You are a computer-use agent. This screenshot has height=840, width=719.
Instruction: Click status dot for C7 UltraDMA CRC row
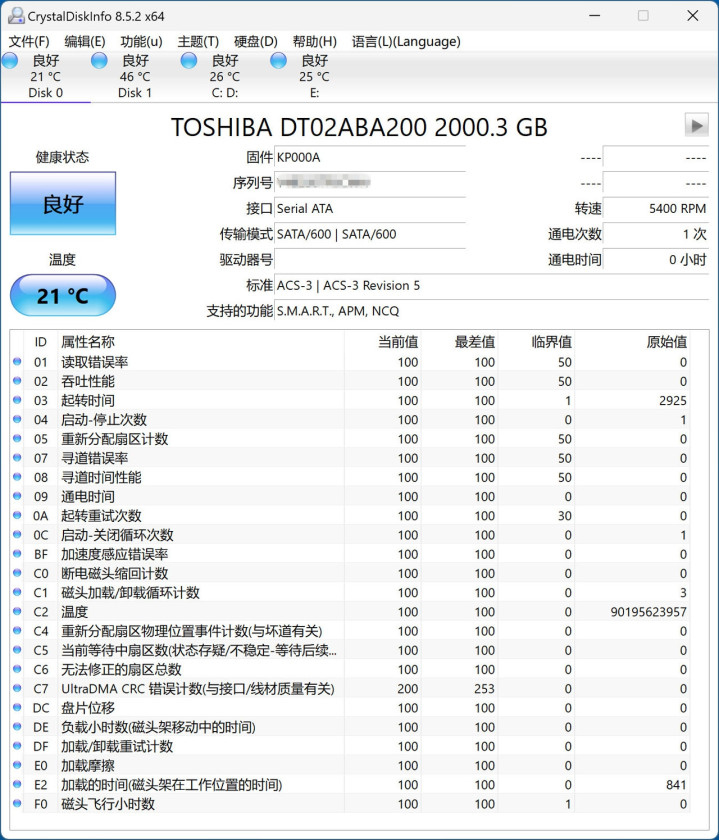click(x=17, y=688)
